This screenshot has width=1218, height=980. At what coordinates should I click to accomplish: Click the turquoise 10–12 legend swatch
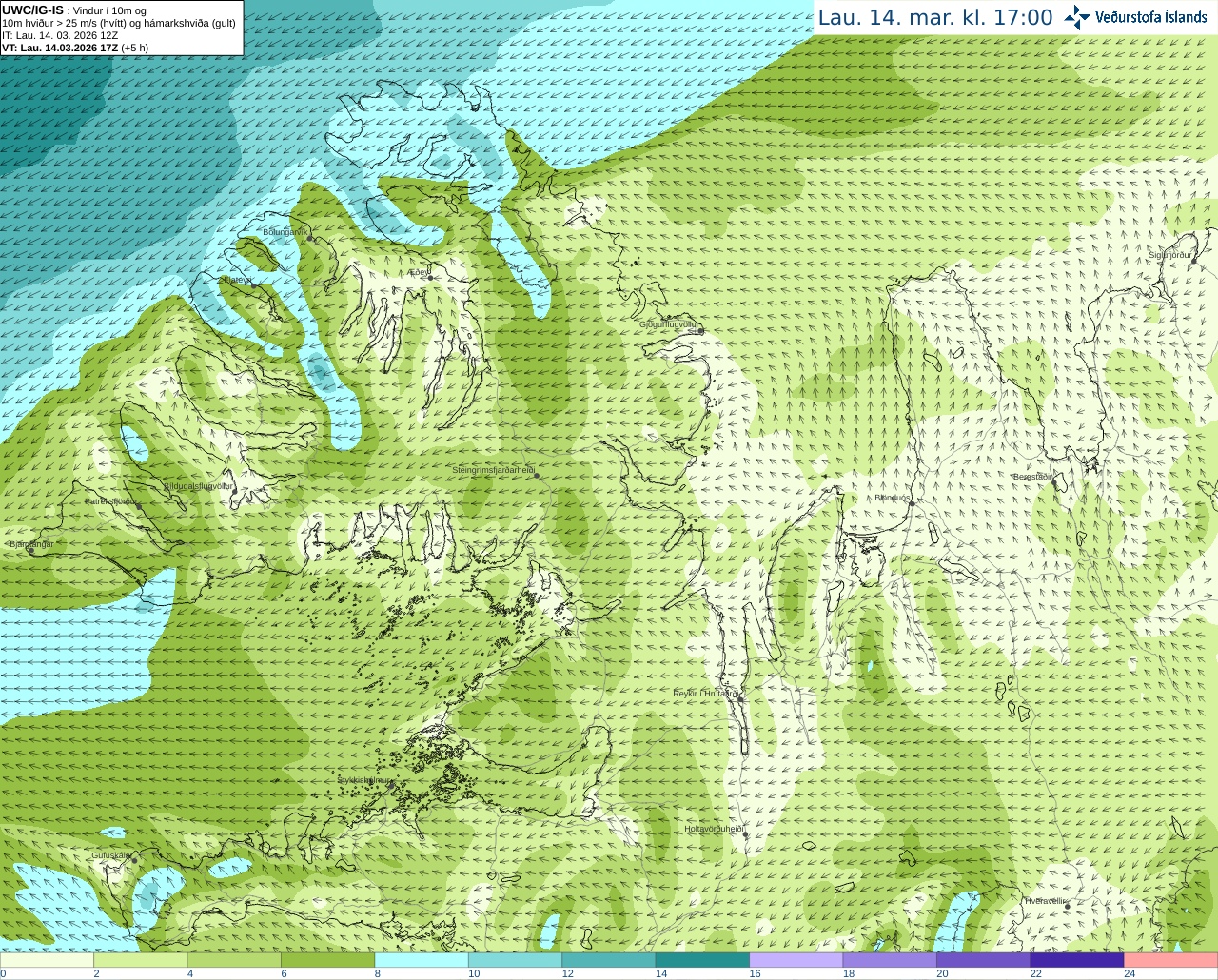coord(516,960)
